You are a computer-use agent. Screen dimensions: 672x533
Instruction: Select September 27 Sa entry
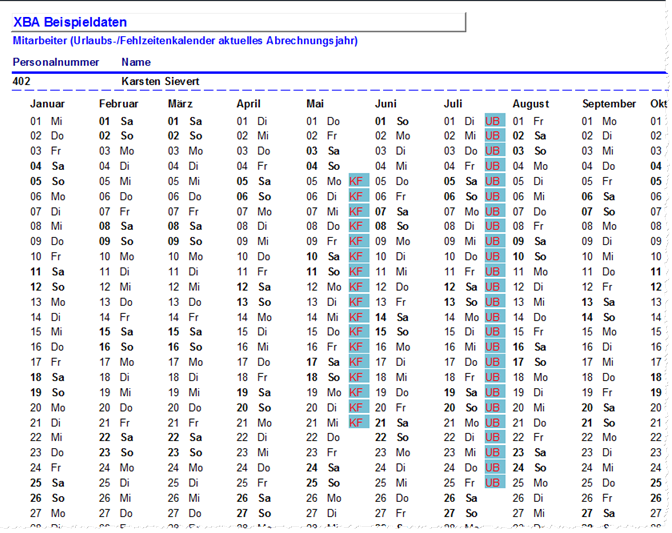coord(599,513)
